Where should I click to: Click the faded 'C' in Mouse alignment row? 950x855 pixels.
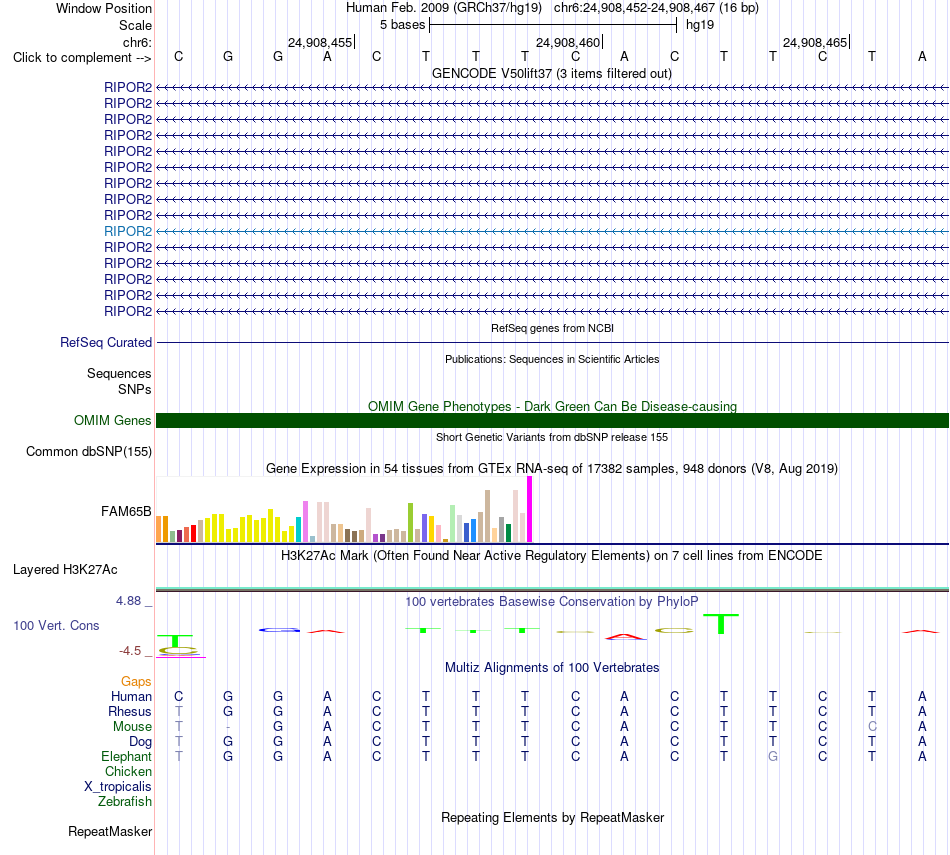click(872, 727)
